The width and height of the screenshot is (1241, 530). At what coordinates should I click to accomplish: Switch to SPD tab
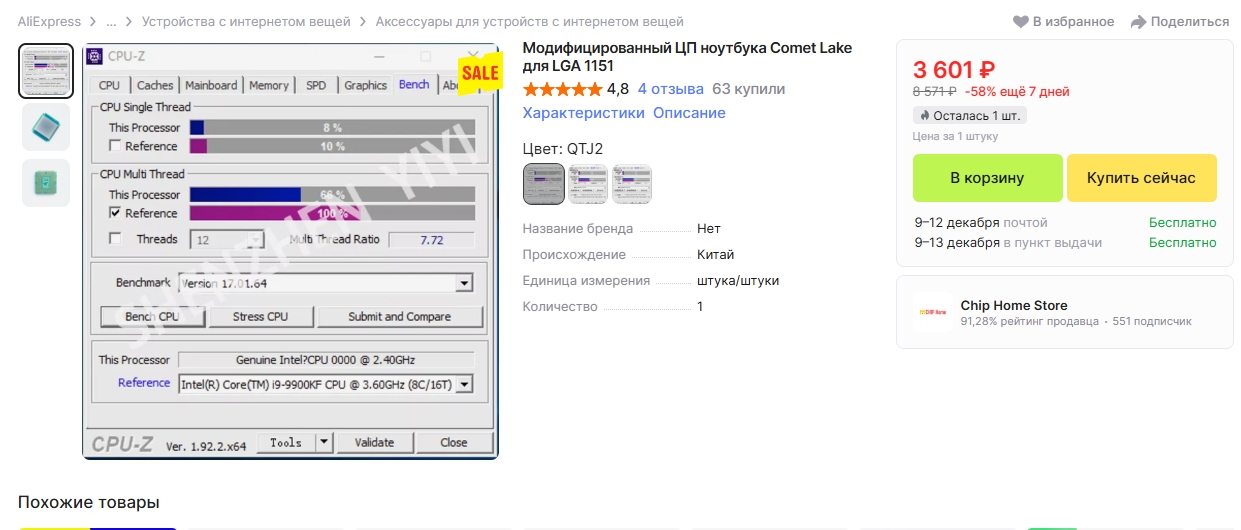click(x=316, y=86)
